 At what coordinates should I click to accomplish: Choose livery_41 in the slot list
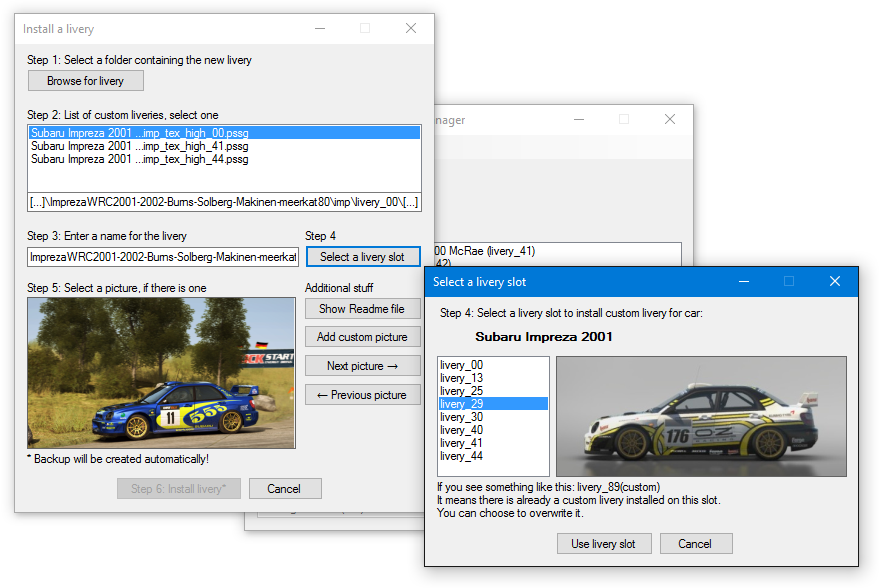pyautogui.click(x=493, y=442)
